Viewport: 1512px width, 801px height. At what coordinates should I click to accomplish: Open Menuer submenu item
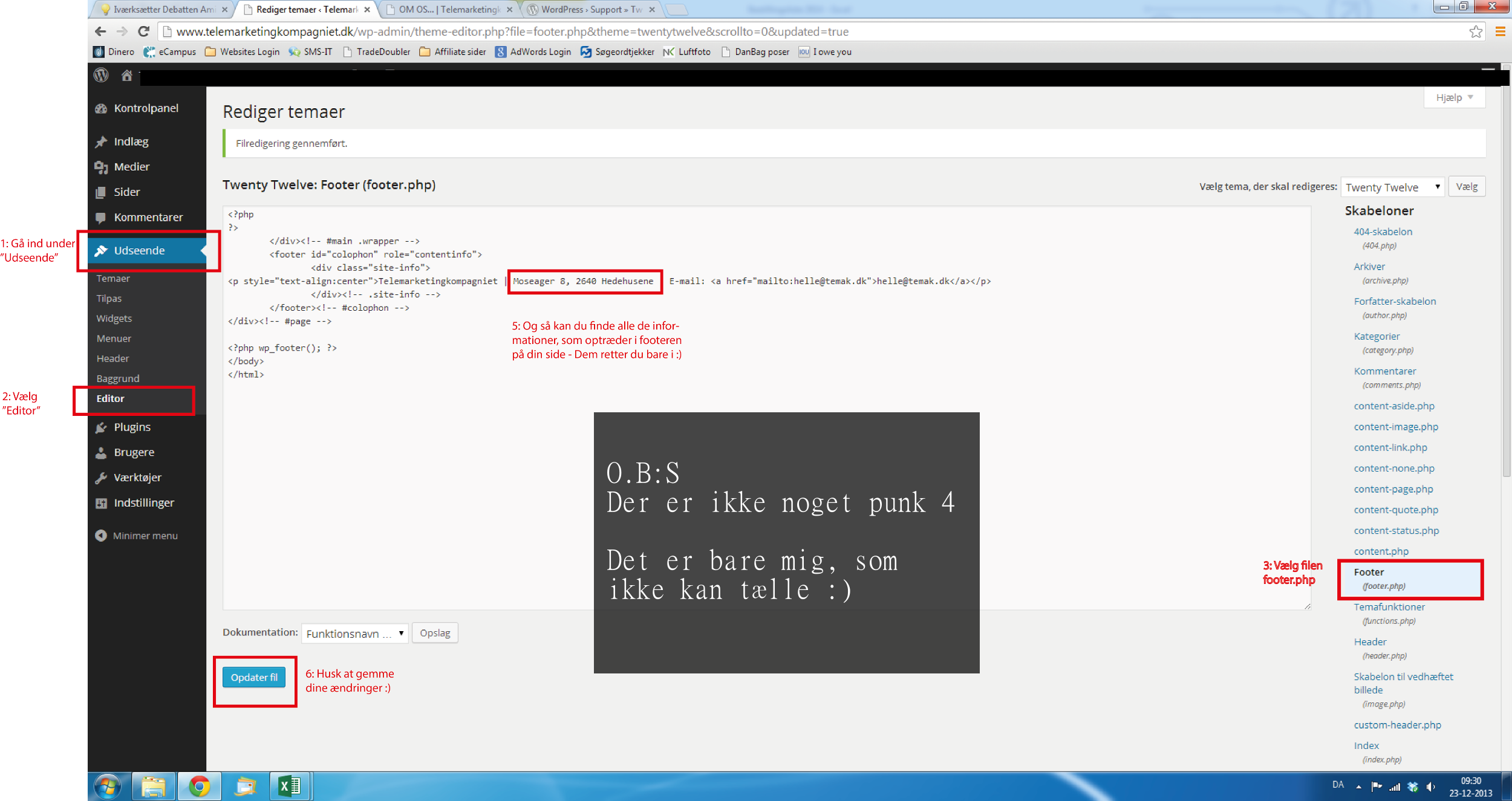tap(114, 339)
